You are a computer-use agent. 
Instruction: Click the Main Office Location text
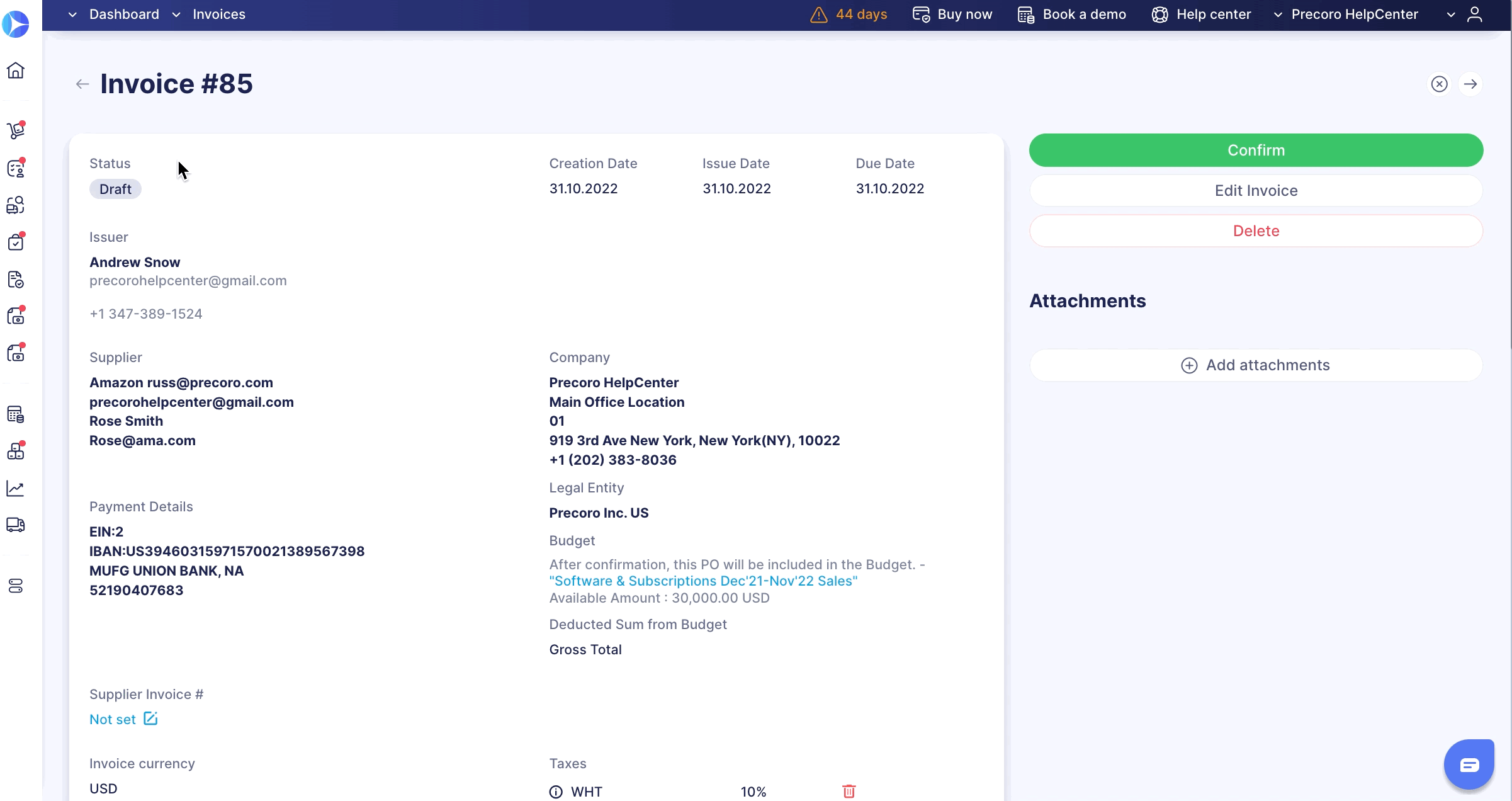click(617, 402)
